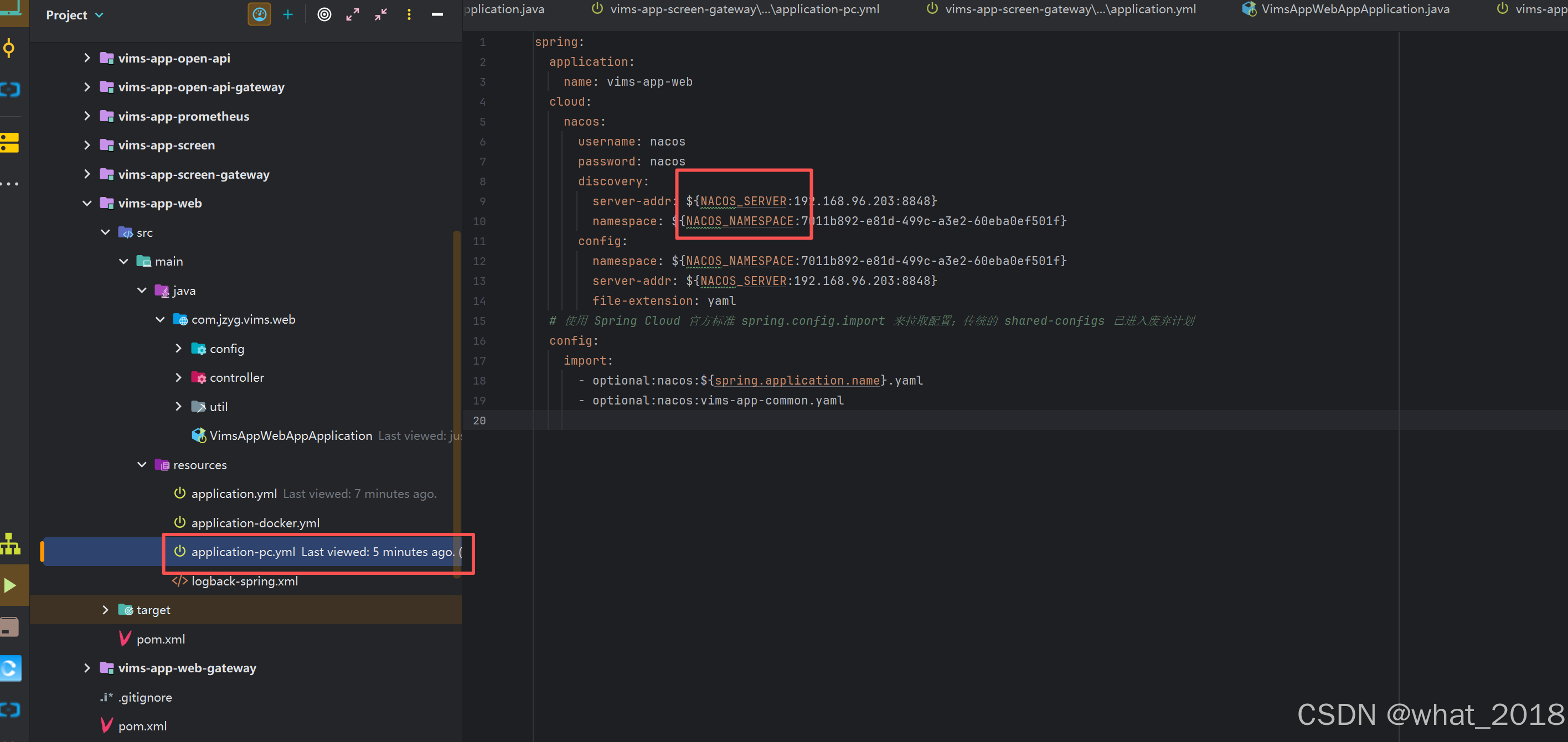Click the Collapse All arrows icon
1568x742 pixels.
pyautogui.click(x=381, y=14)
